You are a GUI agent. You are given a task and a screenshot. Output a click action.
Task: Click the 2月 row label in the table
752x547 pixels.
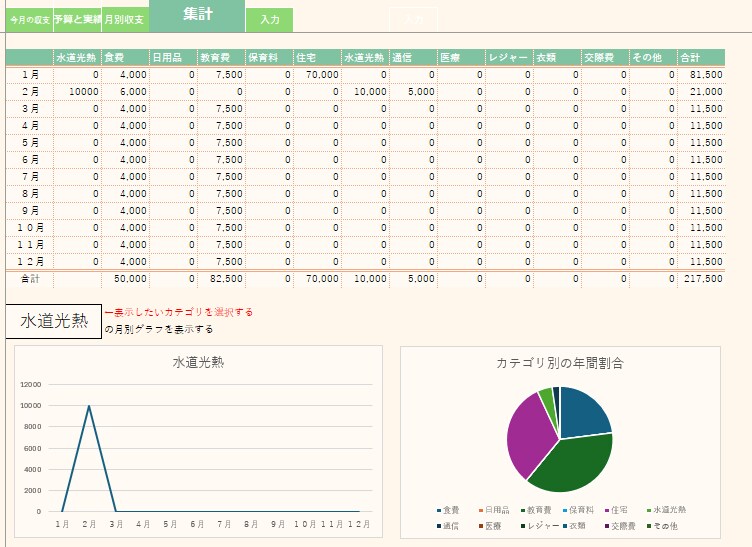[x=30, y=92]
